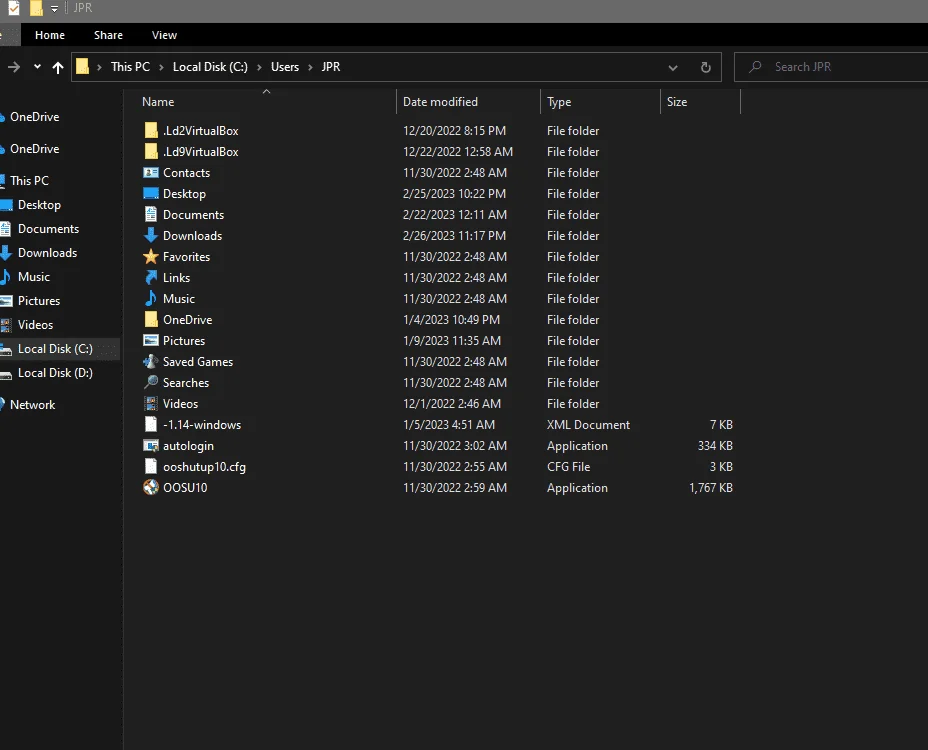Screen dimensions: 928x750
Task: Go to Users breadcrumb
Action: (x=285, y=67)
